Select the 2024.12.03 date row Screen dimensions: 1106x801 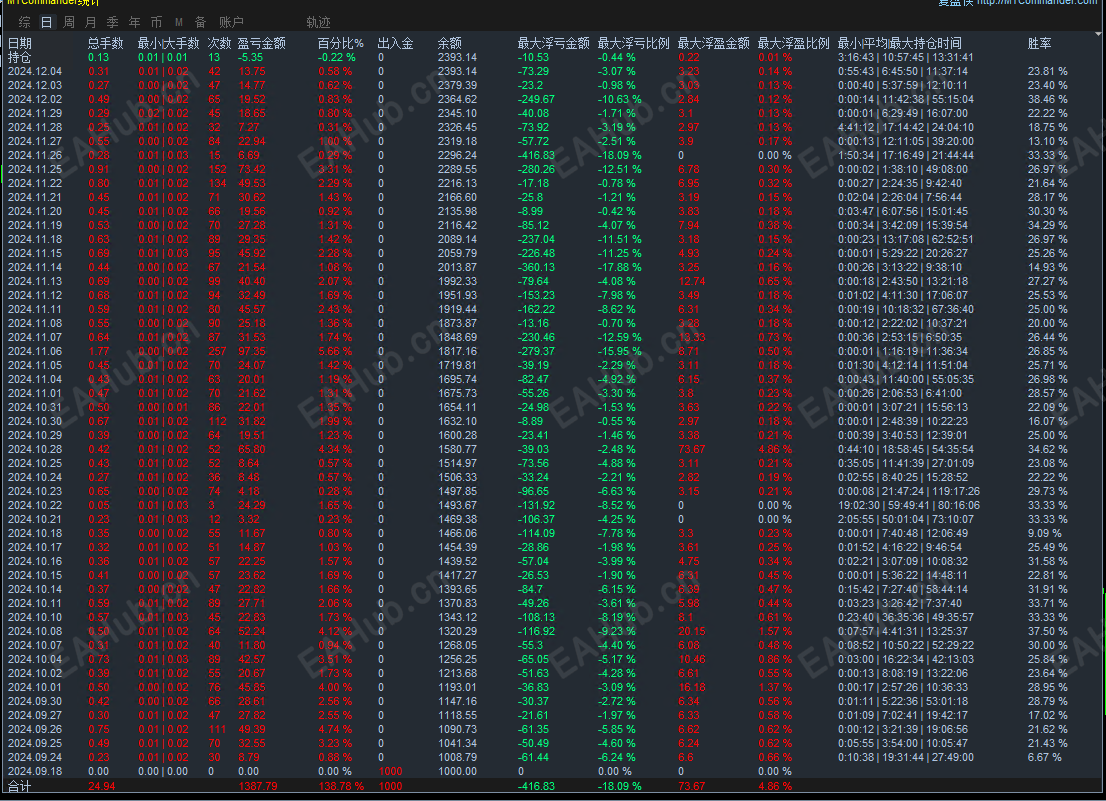(x=35, y=85)
